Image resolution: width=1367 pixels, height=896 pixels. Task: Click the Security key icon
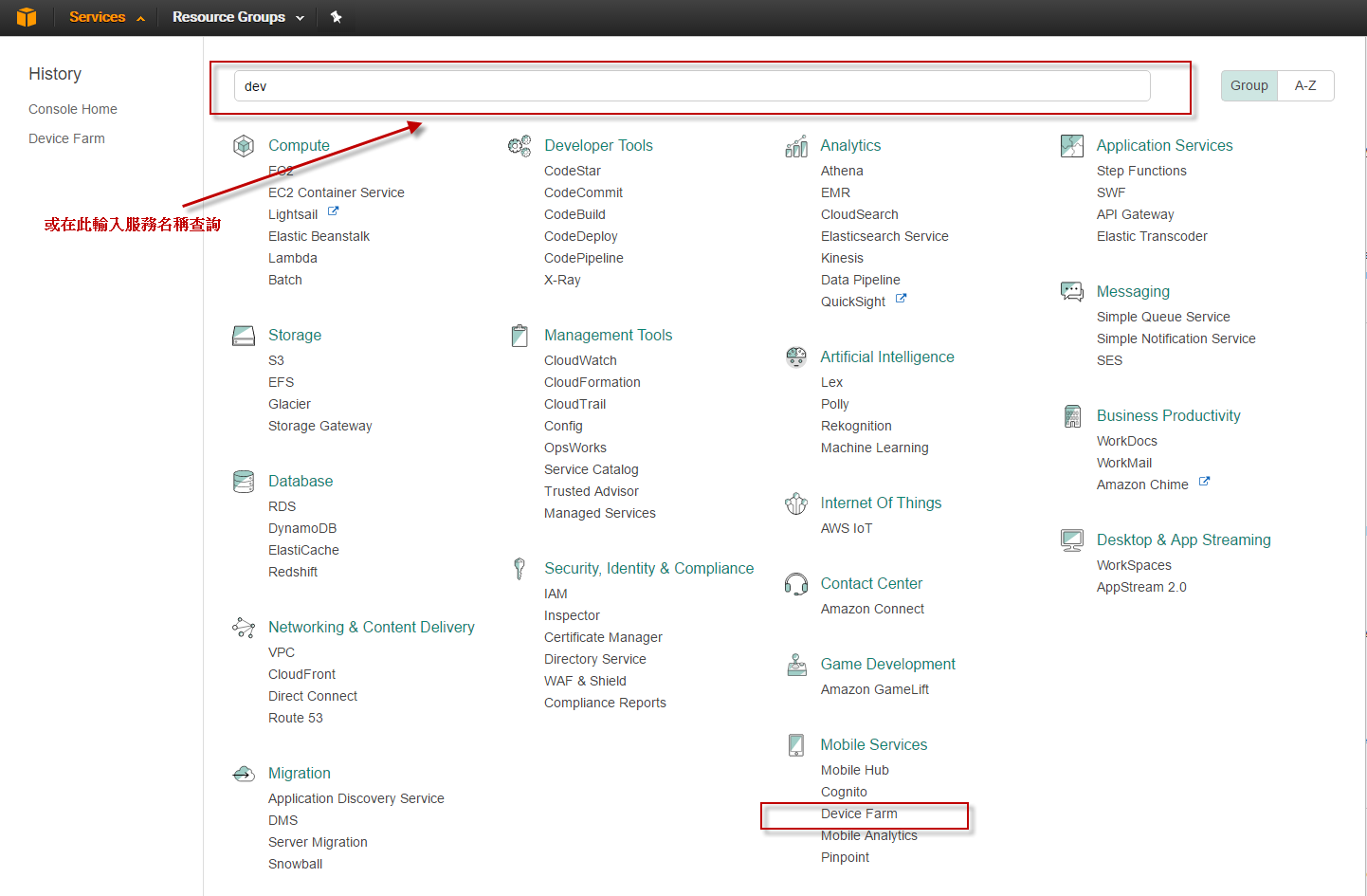tap(519, 569)
